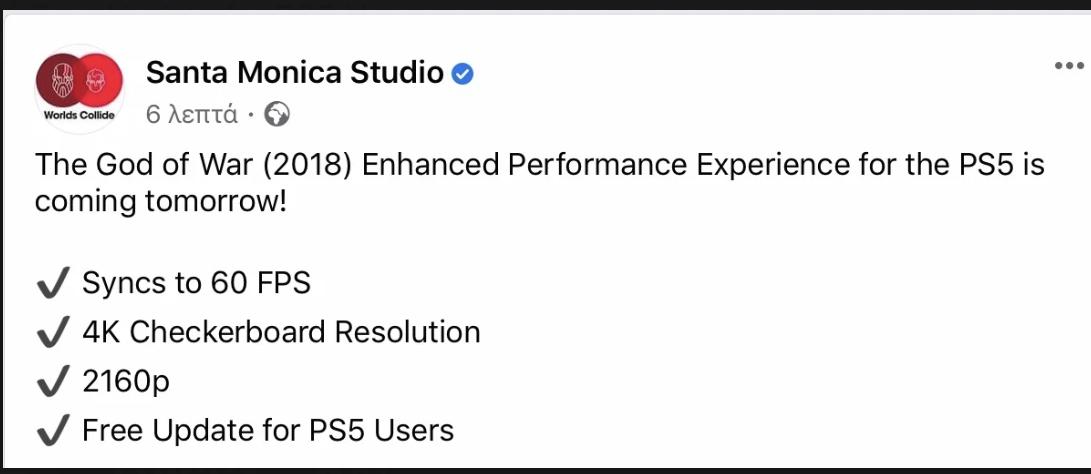The width and height of the screenshot is (1091, 474).
Task: Click the "The God of War (2018)" text
Action: click(195, 166)
